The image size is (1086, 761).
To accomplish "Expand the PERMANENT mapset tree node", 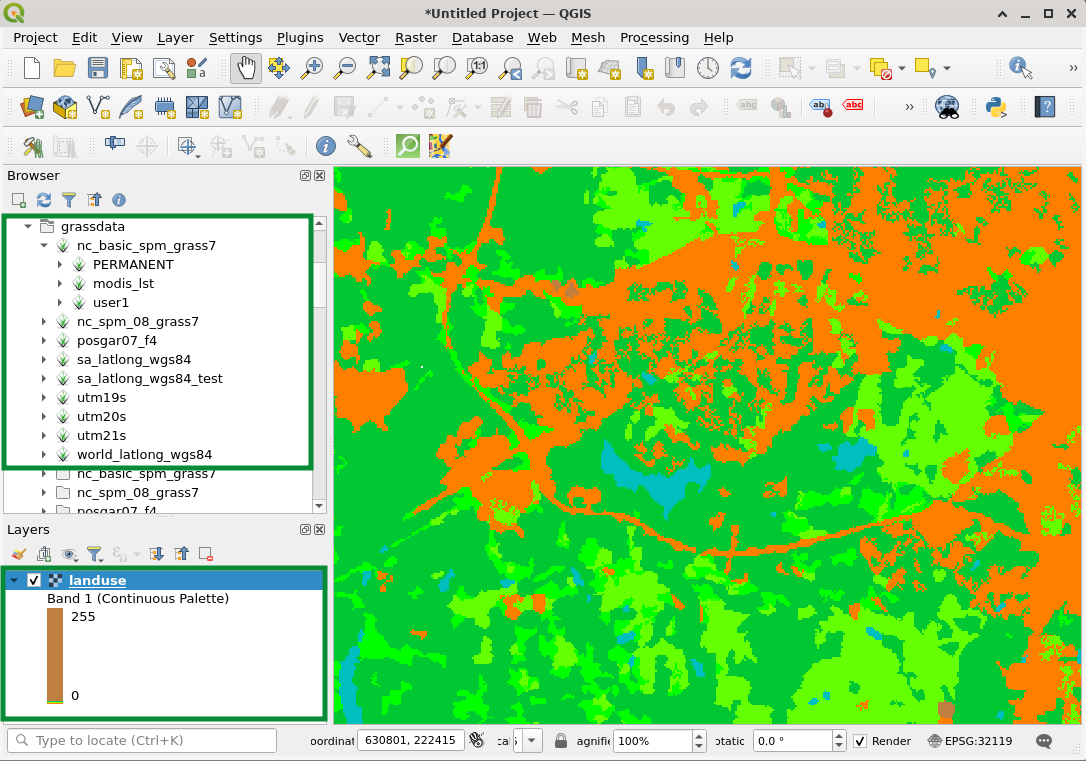I will [60, 265].
